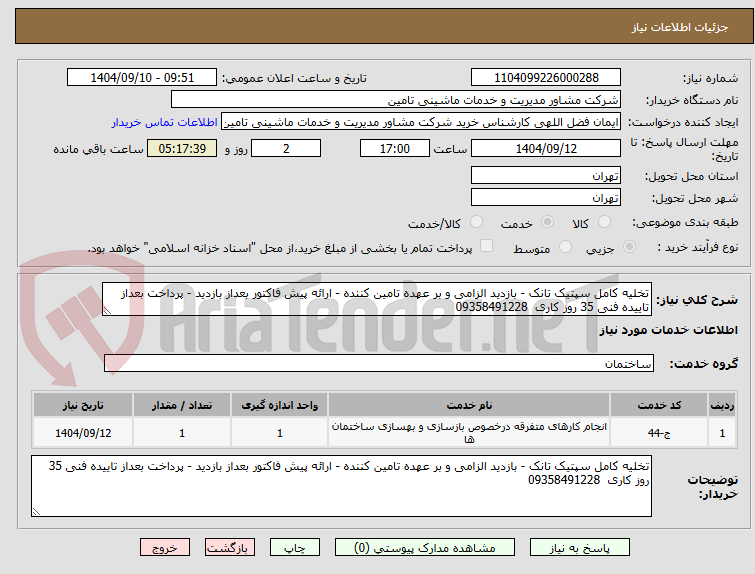Click the چاپ print button
Viewport: 755px width, 574px height.
coord(295,548)
